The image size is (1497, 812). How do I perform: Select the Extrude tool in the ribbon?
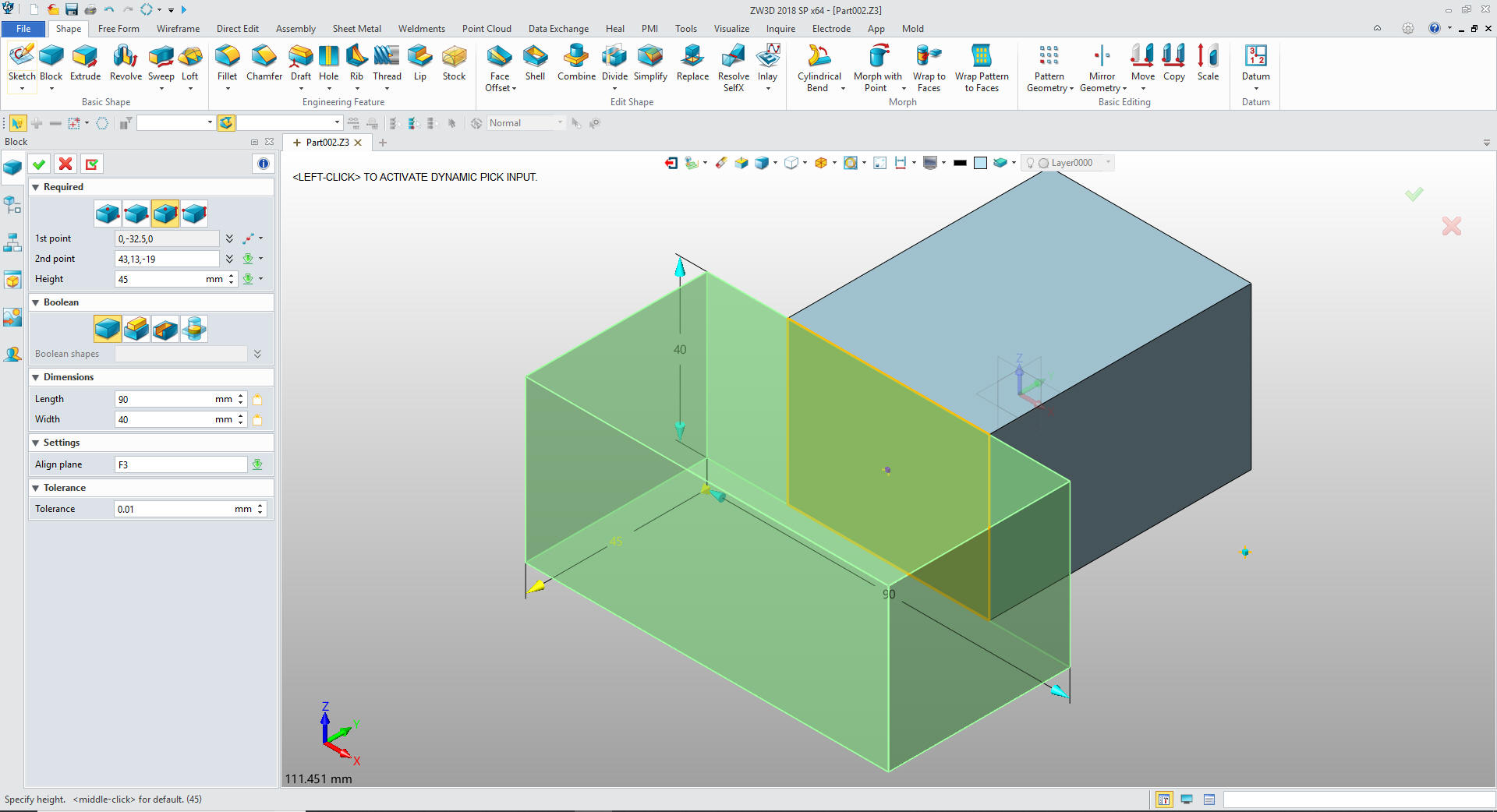point(85,62)
